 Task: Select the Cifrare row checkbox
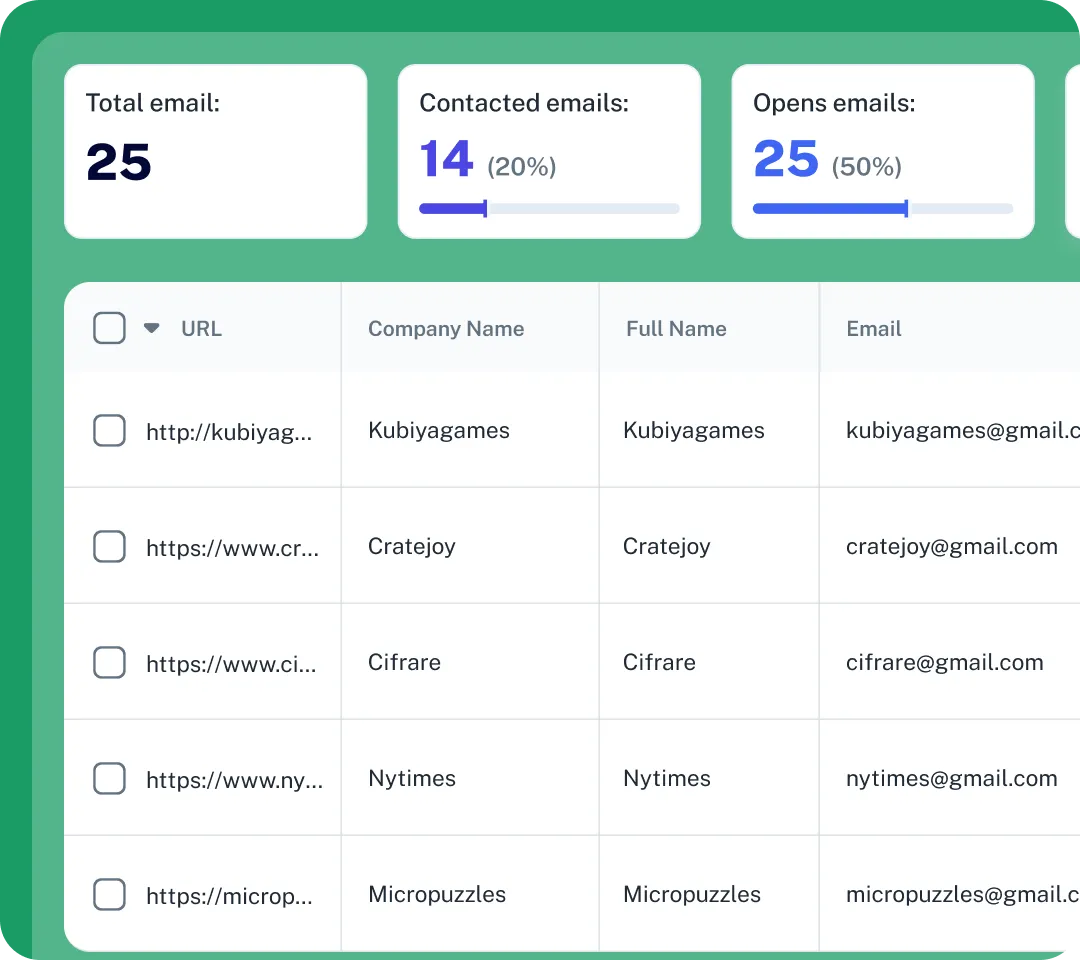click(109, 662)
